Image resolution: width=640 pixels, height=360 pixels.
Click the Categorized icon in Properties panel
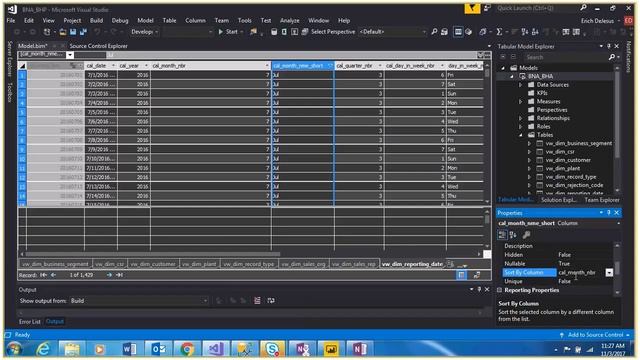point(502,235)
